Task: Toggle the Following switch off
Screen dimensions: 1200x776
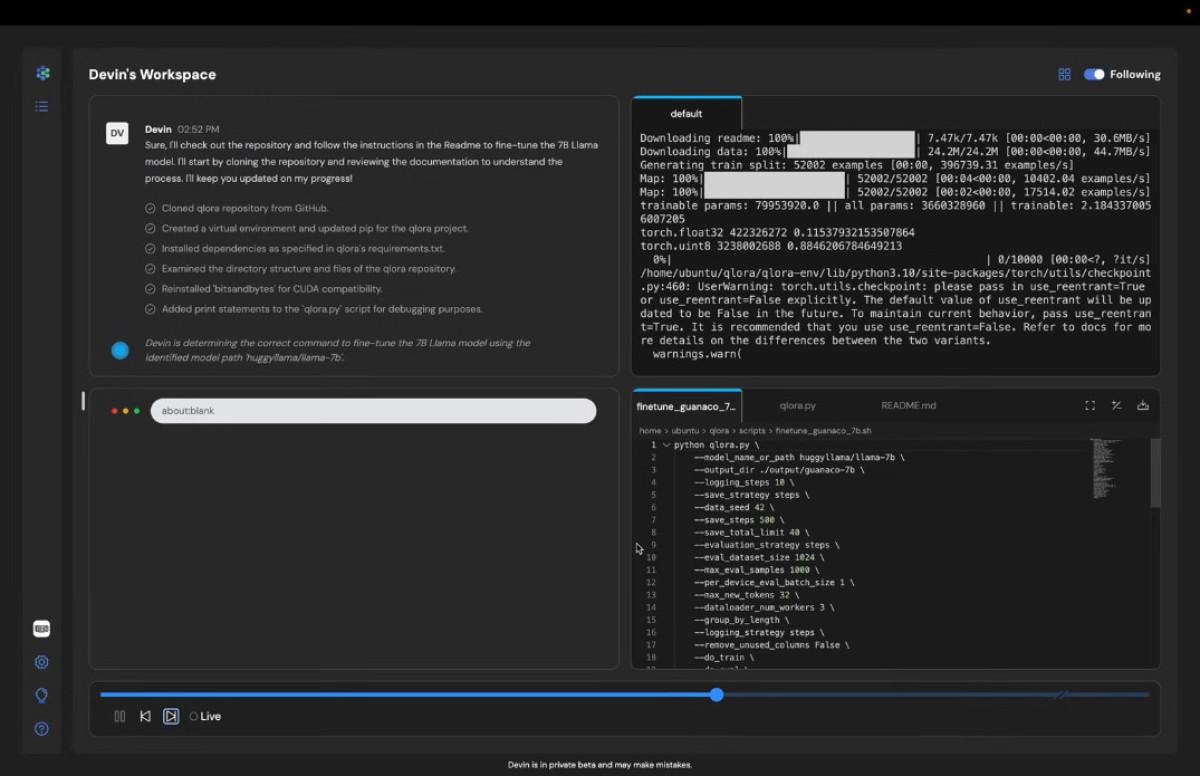Action: pyautogui.click(x=1094, y=74)
